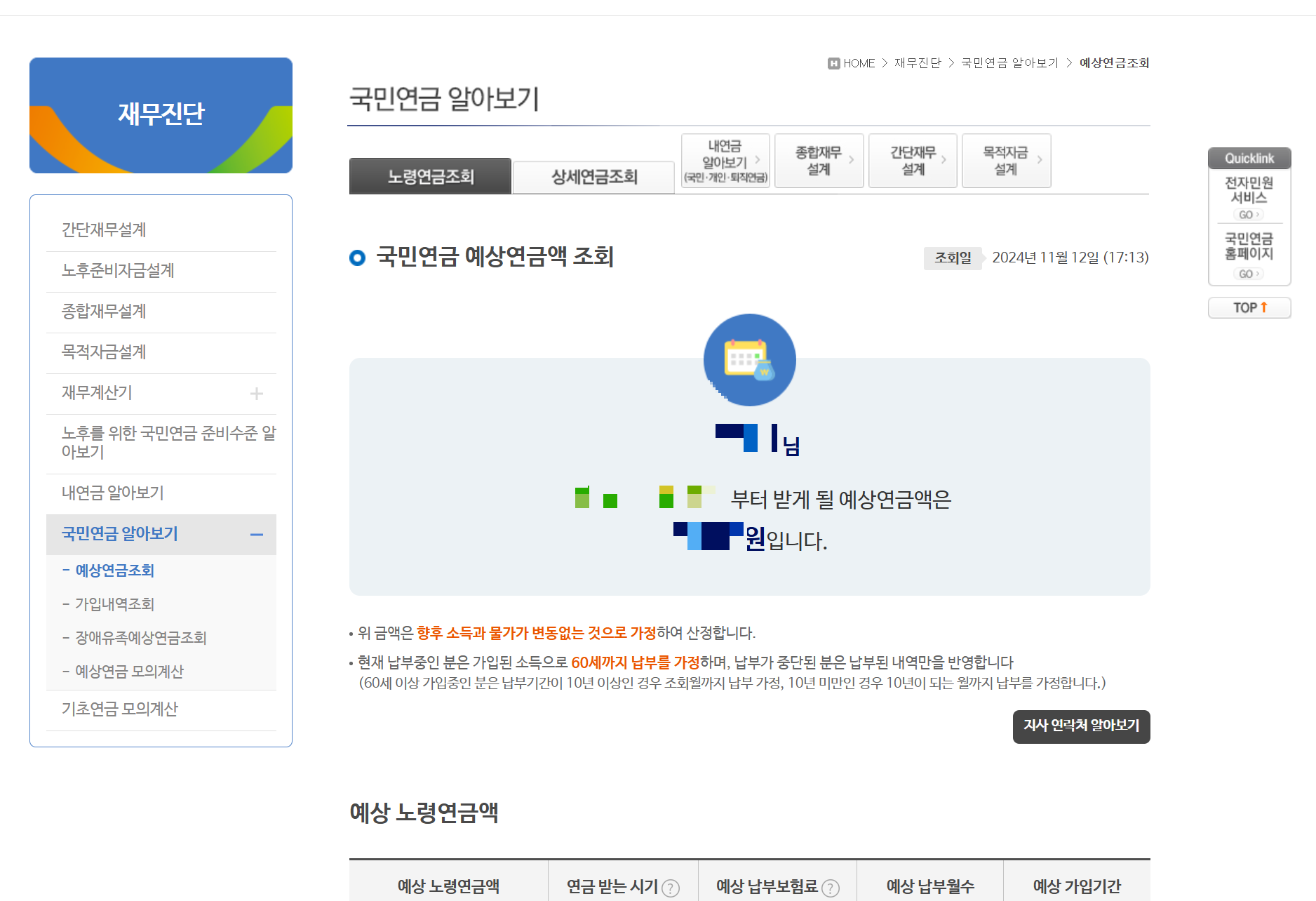Click GO under 전자민원 서비스
This screenshot has width=1316, height=901.
click(1248, 215)
